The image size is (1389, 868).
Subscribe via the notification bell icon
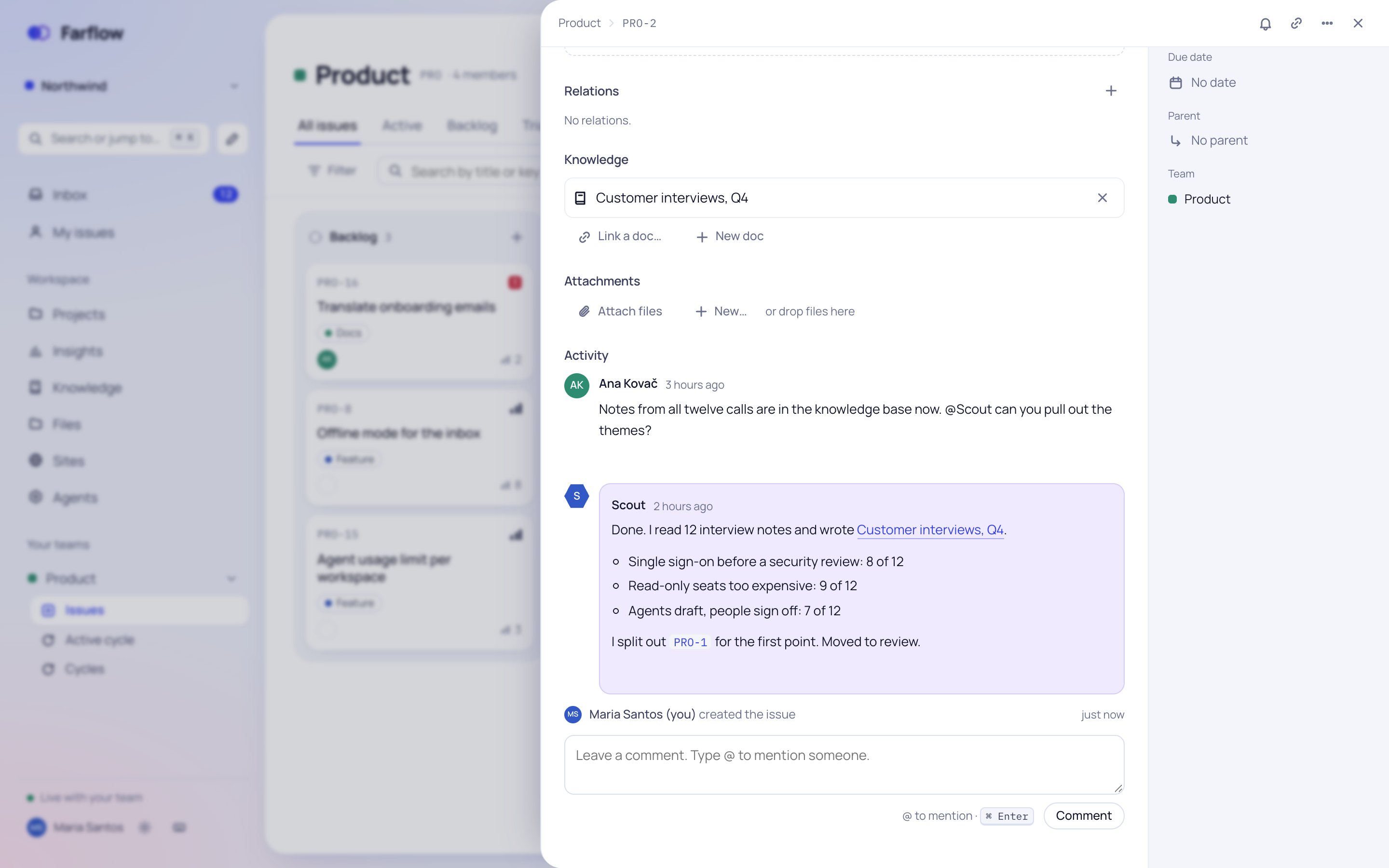point(1265,24)
